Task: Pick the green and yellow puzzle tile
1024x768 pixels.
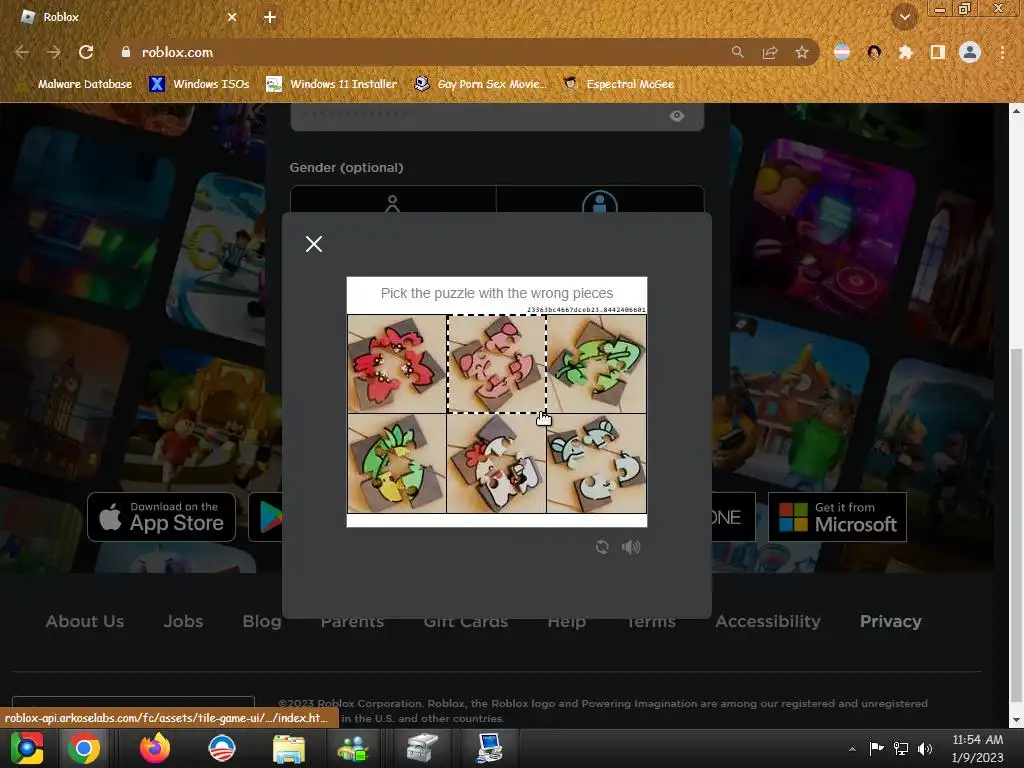Action: click(397, 463)
